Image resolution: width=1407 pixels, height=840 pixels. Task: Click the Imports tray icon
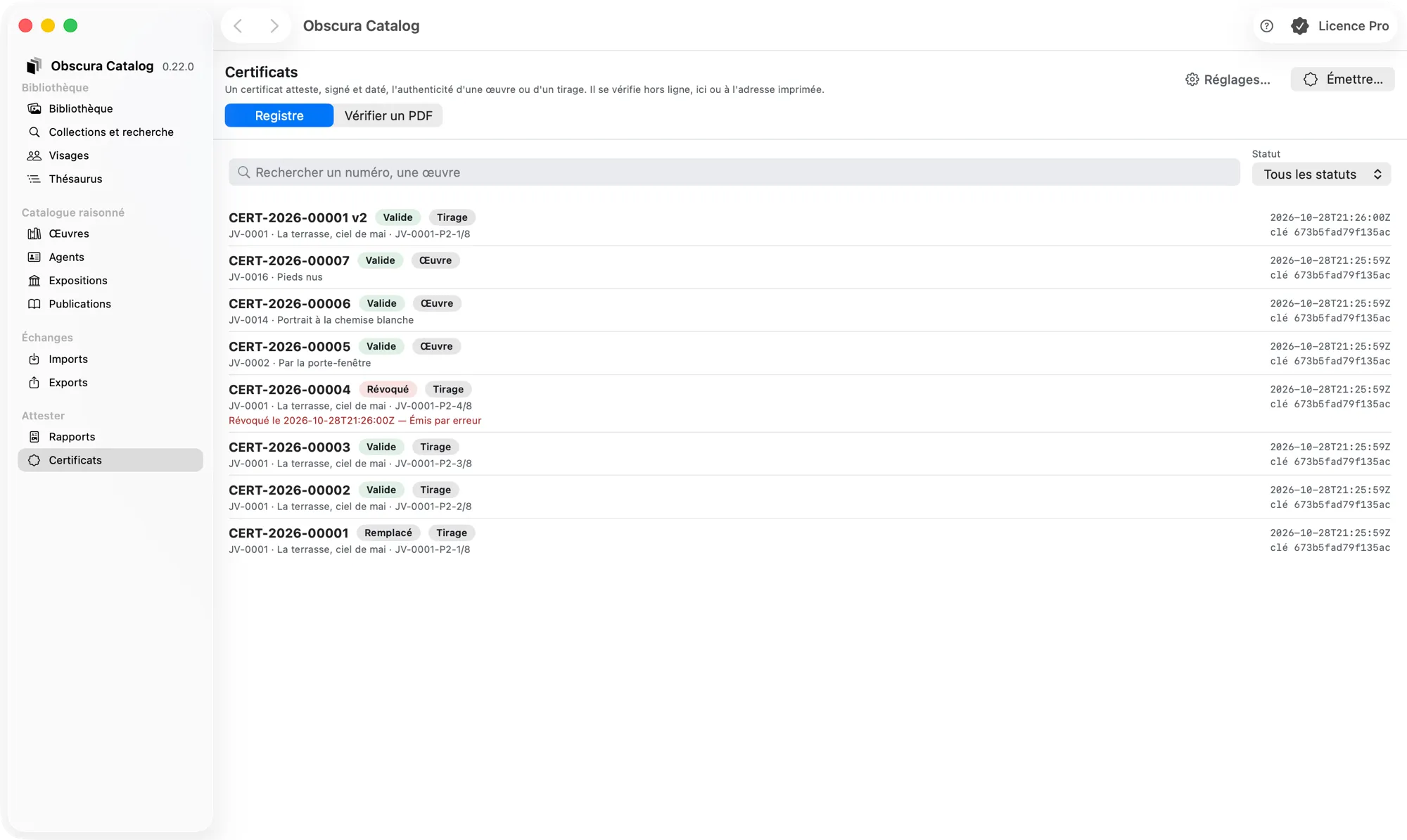click(34, 359)
